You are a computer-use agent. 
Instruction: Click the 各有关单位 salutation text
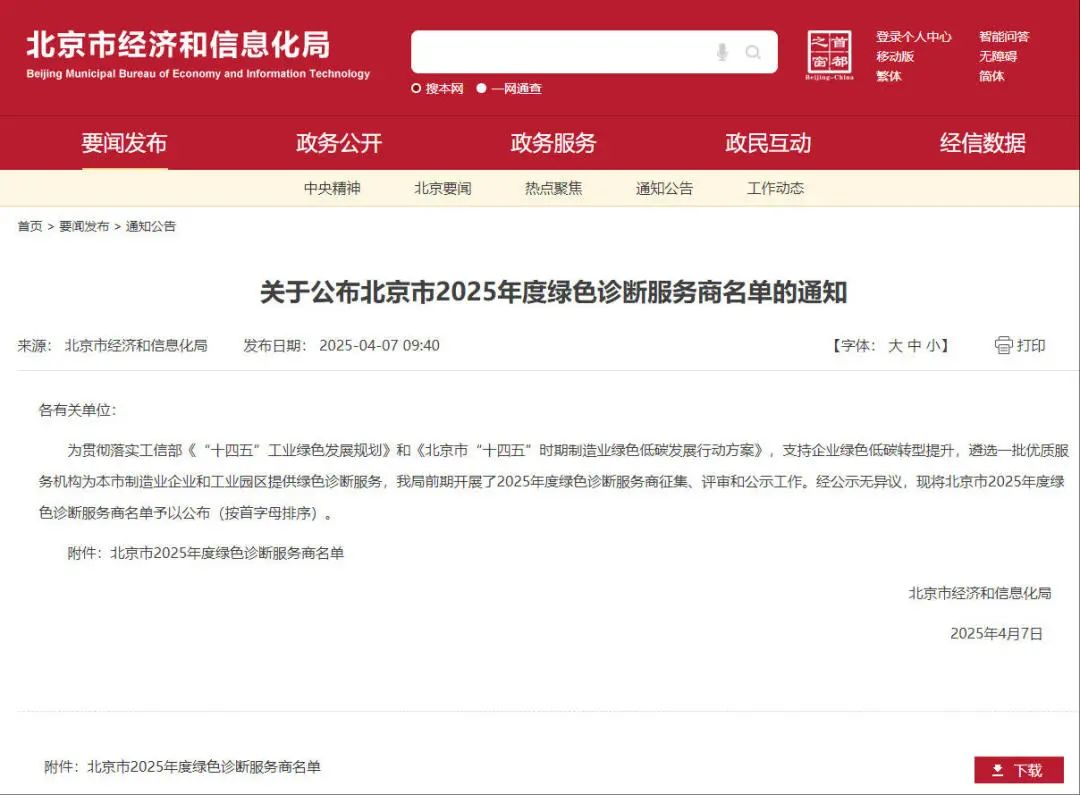tap(77, 410)
